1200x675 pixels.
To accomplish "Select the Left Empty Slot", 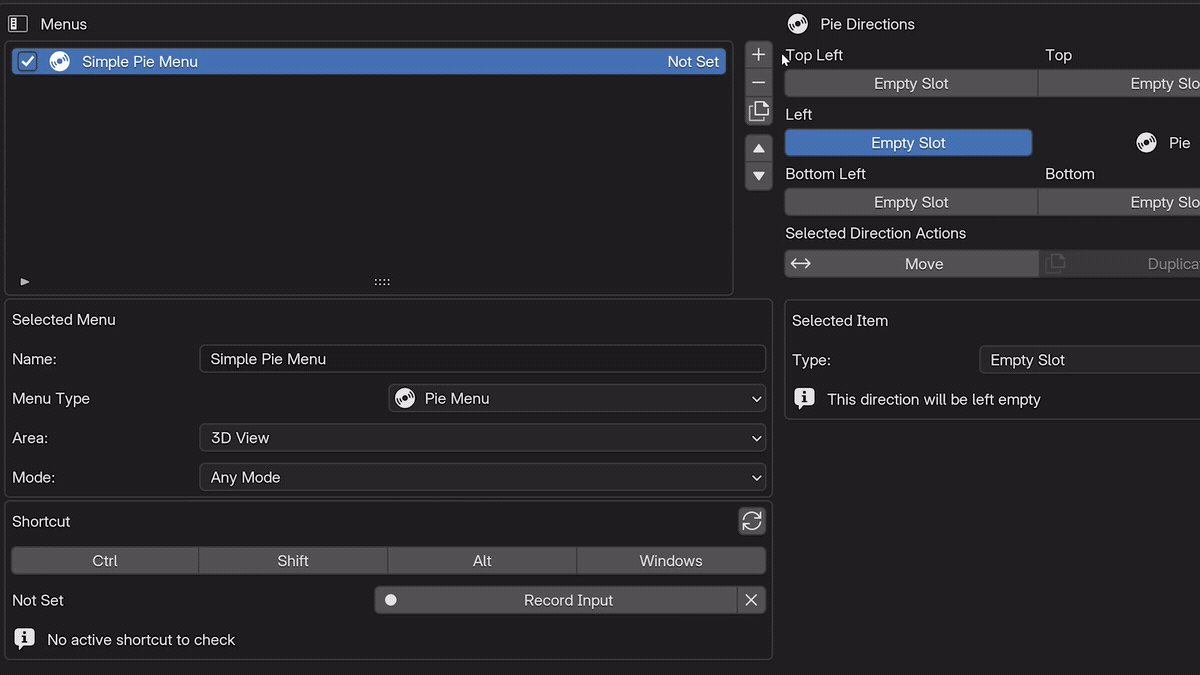I will [908, 143].
